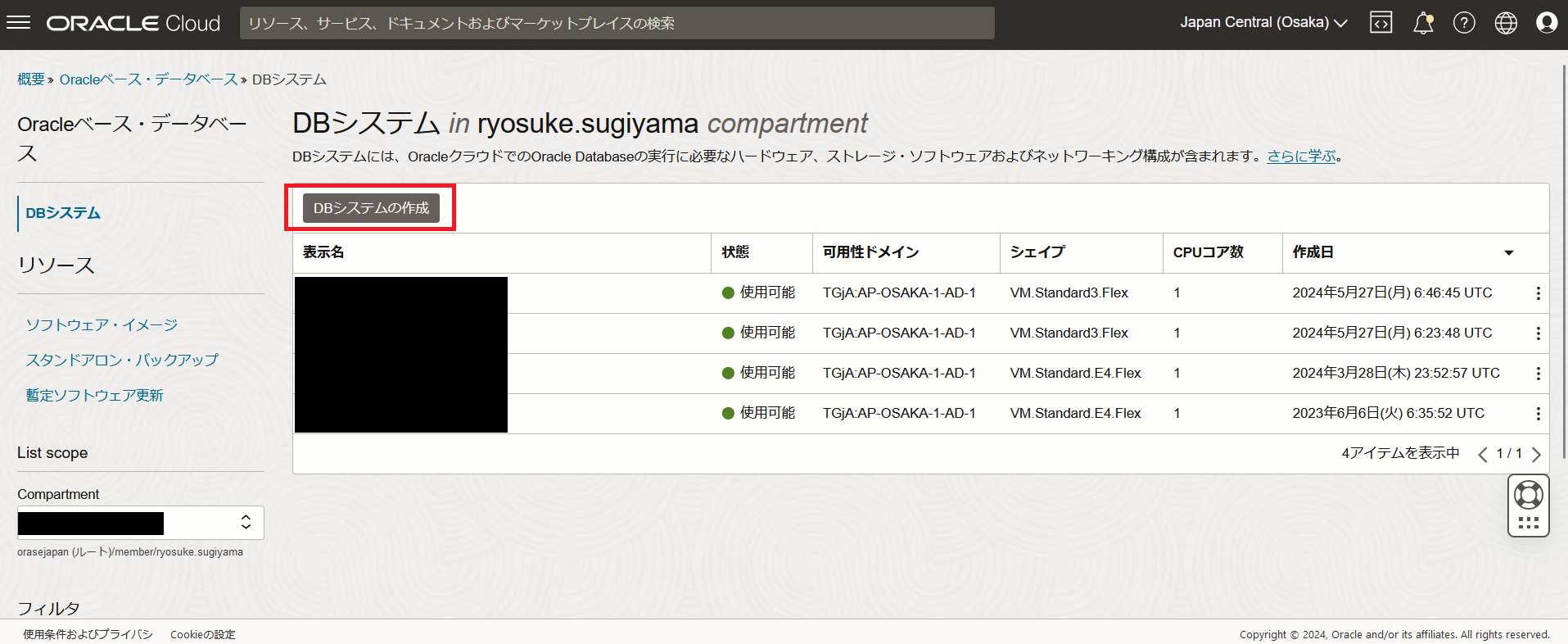The width and height of the screenshot is (1568, 644).
Task: Select the 2024年5月27日(月) 6:46:45 UTC cell
Action: 1392,293
